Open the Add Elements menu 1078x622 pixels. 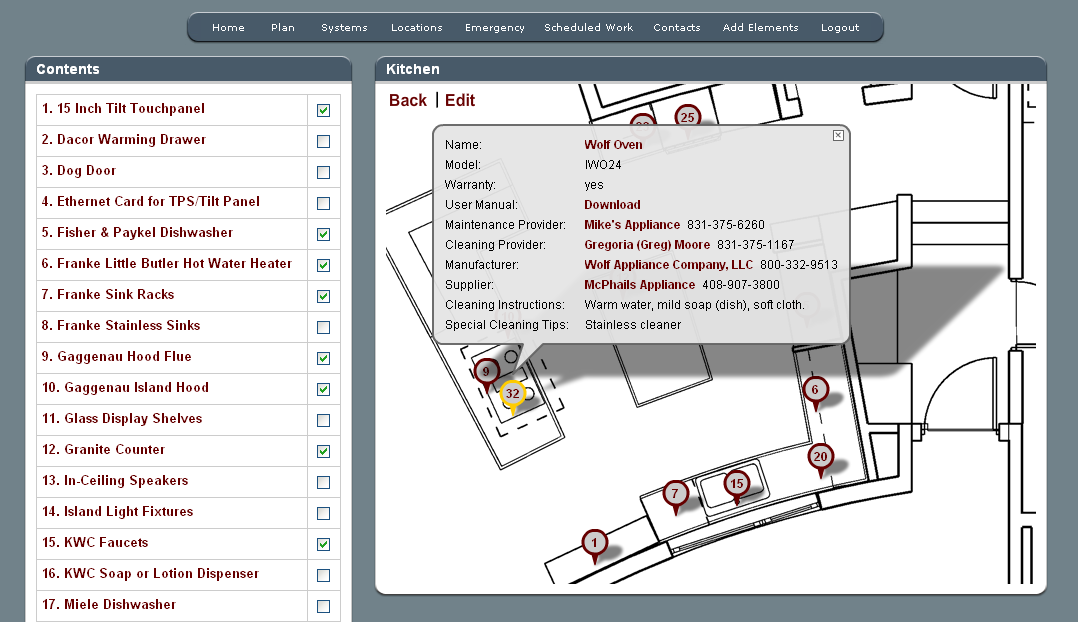click(760, 28)
